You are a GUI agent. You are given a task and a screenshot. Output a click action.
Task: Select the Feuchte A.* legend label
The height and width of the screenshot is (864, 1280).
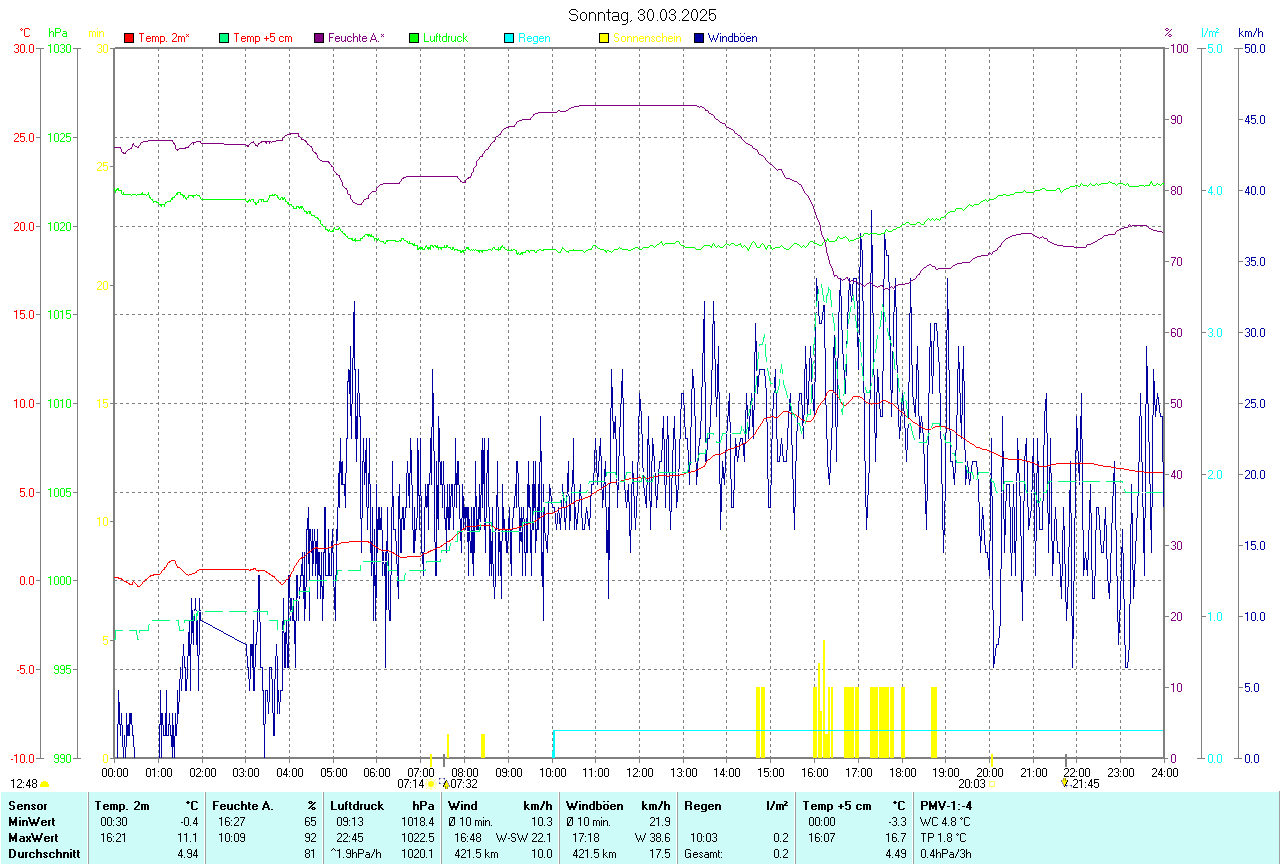pyautogui.click(x=357, y=38)
